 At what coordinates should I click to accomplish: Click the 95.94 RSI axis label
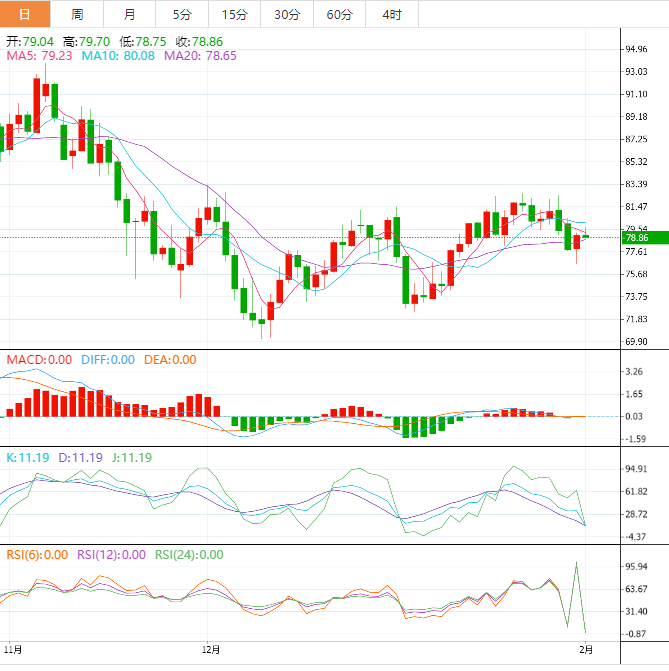coord(636,567)
